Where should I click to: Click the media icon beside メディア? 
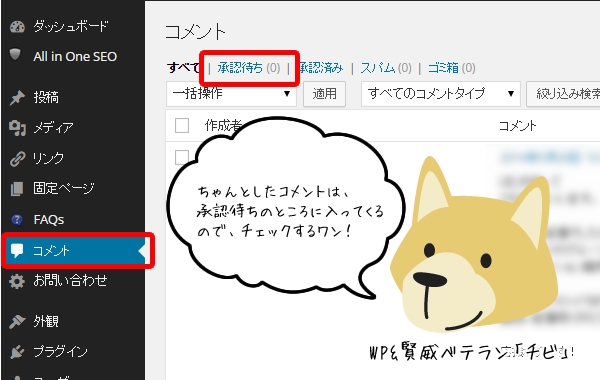17,128
